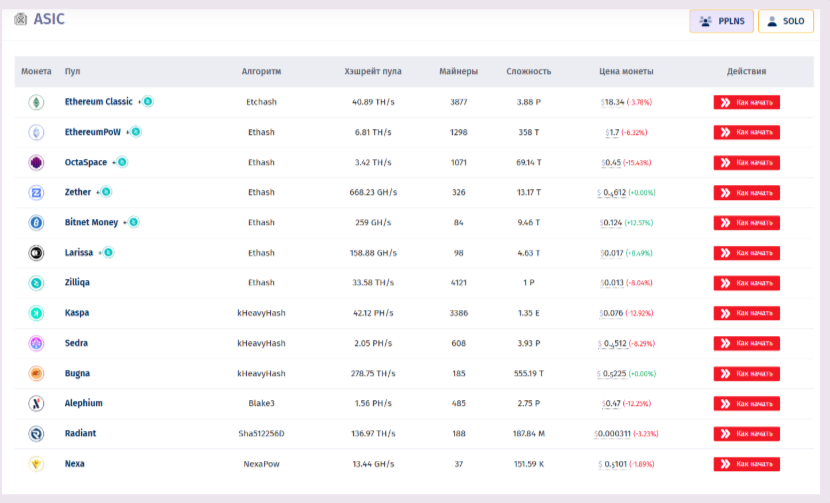The image size is (830, 503).
Task: Click Как начать button for Larissa
Action: (746, 253)
